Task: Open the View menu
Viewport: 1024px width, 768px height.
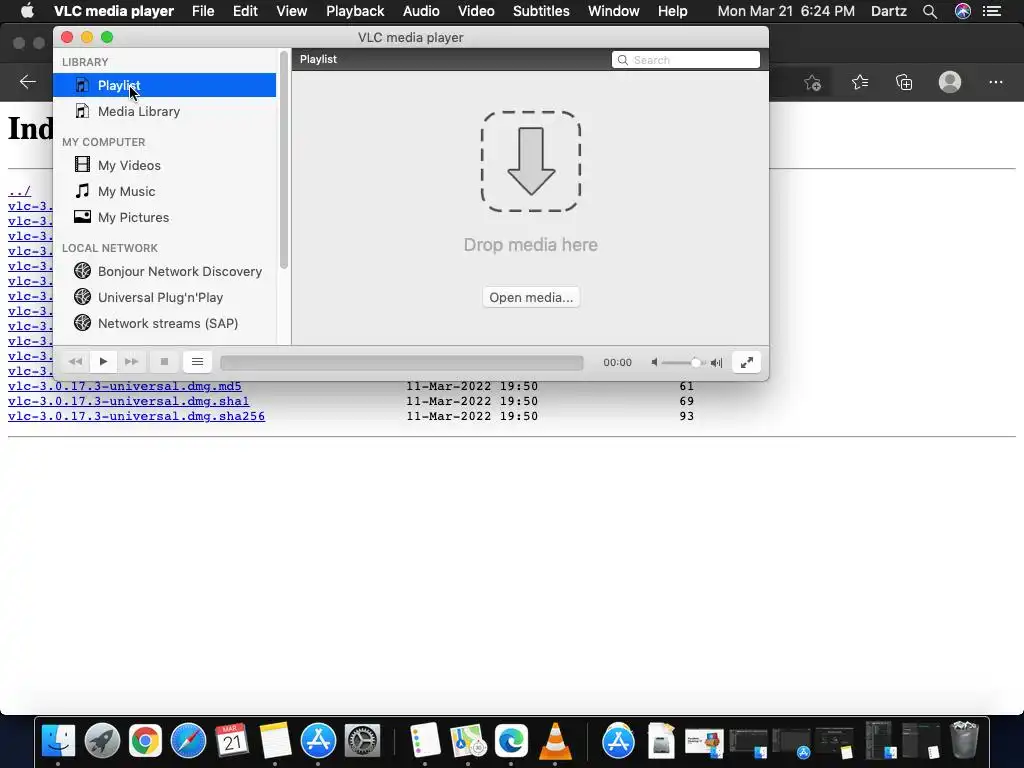Action: [291, 11]
